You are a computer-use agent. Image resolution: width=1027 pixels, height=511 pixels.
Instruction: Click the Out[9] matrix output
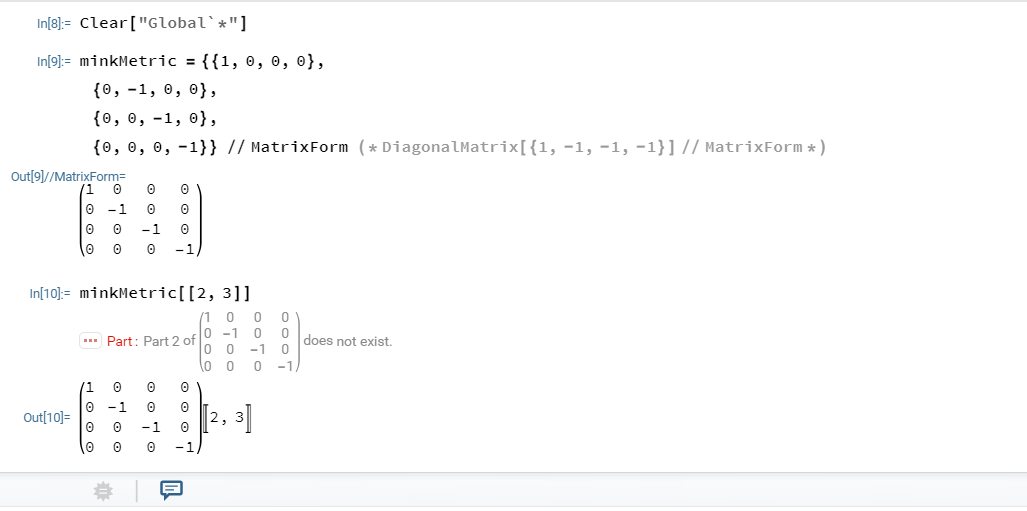click(x=141, y=219)
